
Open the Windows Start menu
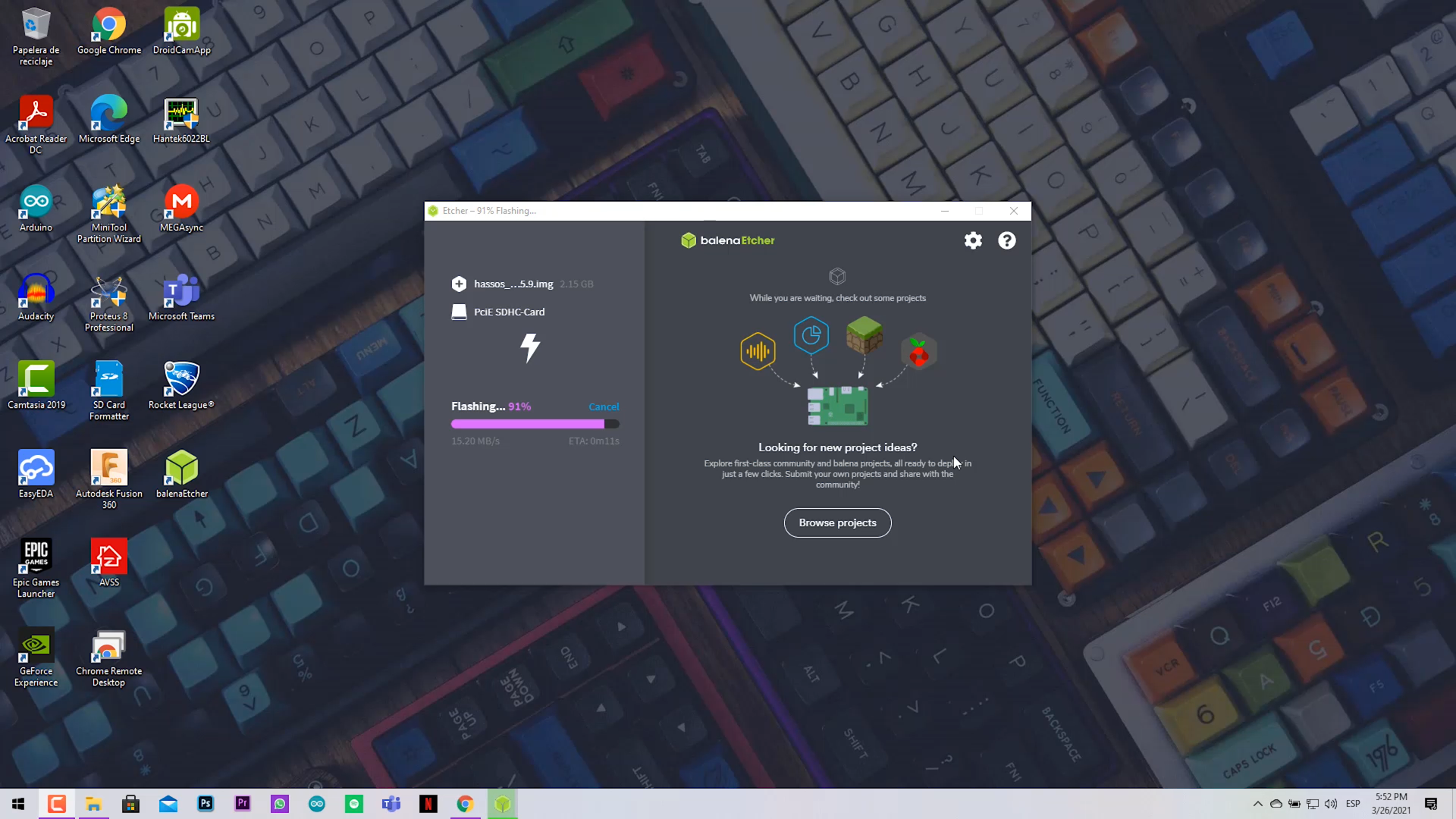(x=18, y=804)
